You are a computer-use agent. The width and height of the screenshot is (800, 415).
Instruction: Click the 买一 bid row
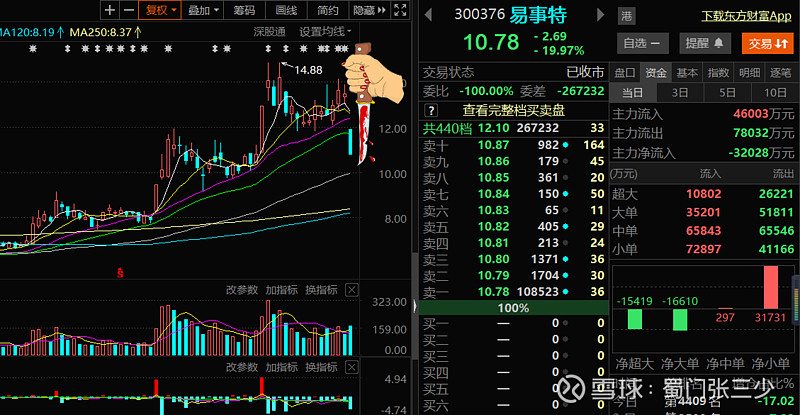pos(513,323)
